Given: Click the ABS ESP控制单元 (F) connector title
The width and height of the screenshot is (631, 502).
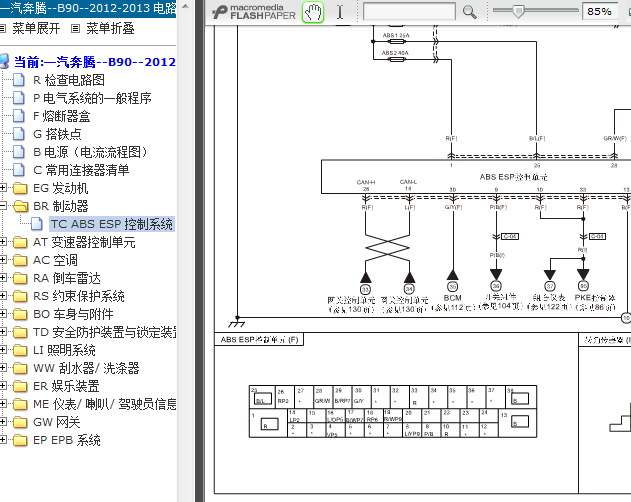Looking at the screenshot, I should (260, 339).
